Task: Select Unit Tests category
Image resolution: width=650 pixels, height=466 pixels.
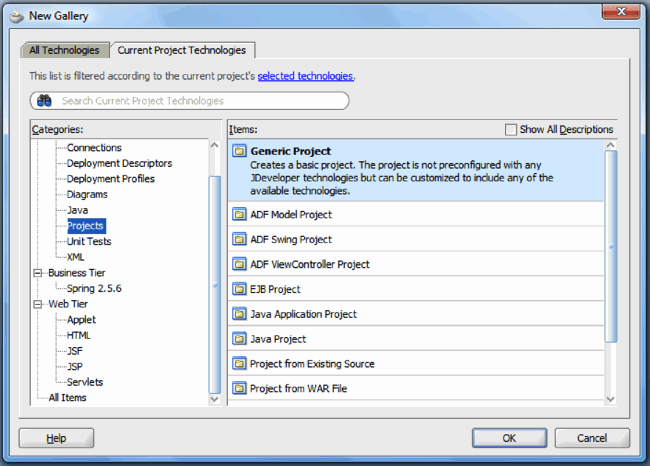Action: [89, 241]
